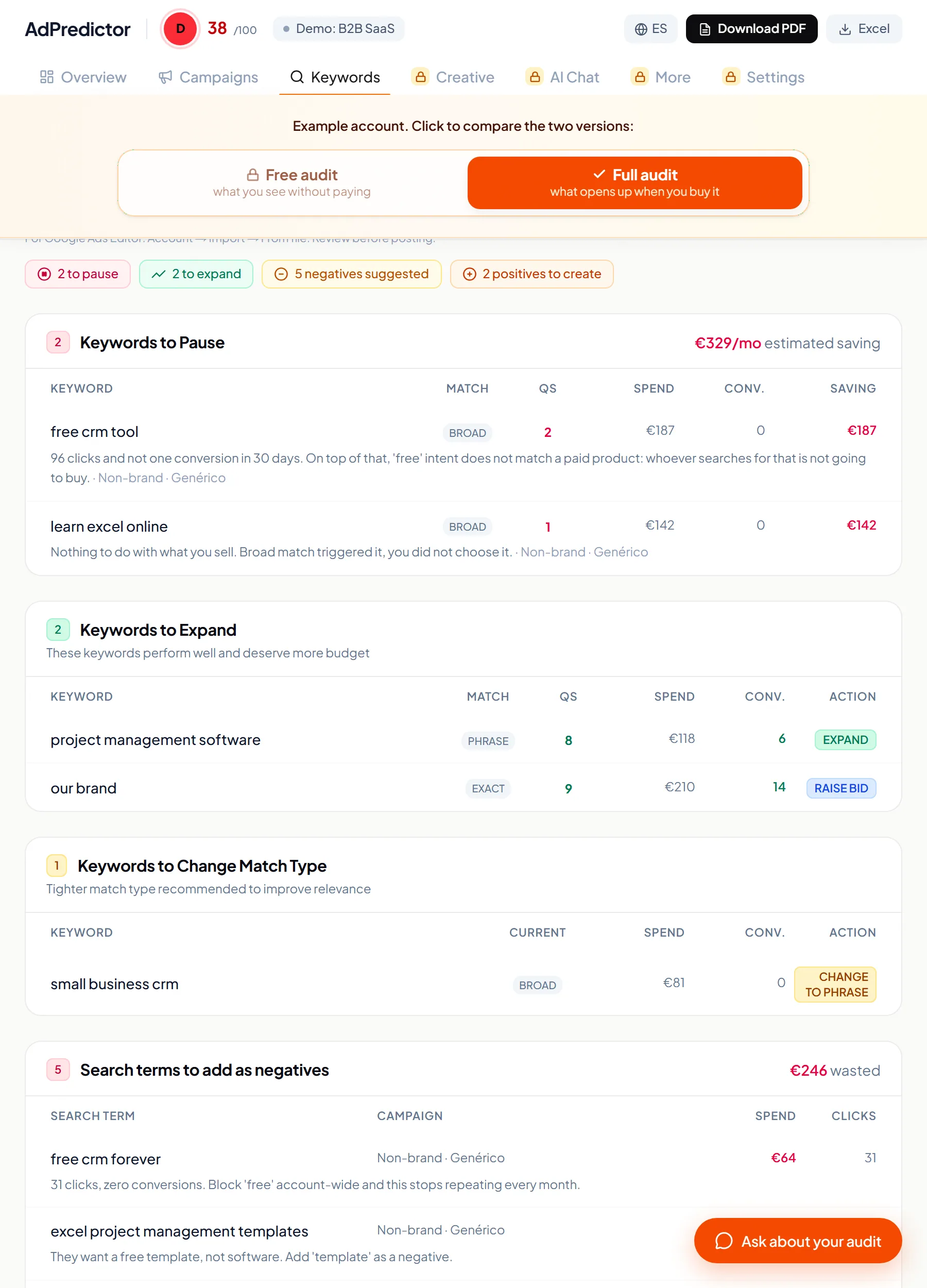This screenshot has height=1288, width=927.
Task: Click the 'small business crm' keyword
Action: tap(115, 984)
